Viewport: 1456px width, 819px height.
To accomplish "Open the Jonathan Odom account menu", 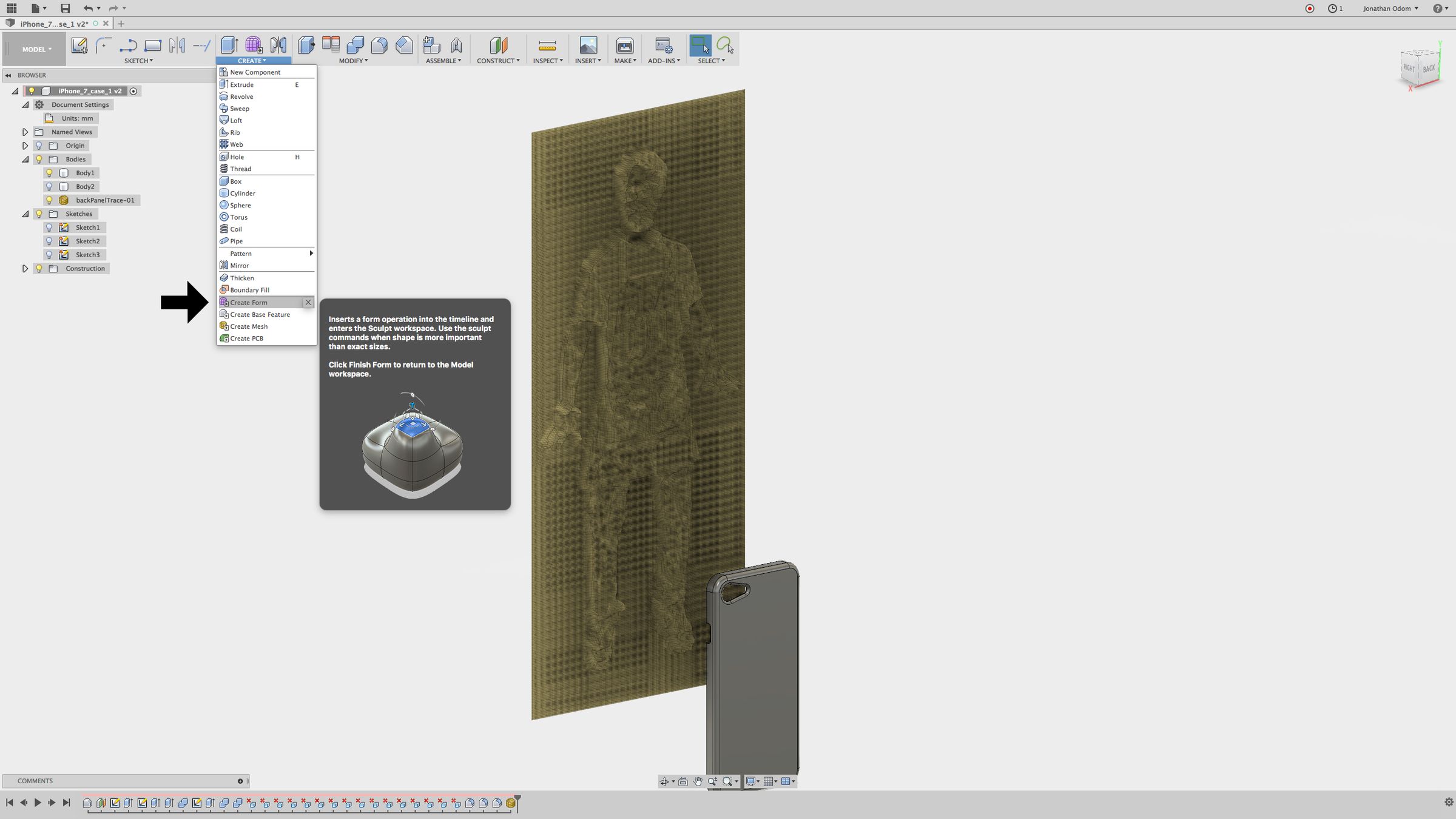I will (x=1390, y=8).
